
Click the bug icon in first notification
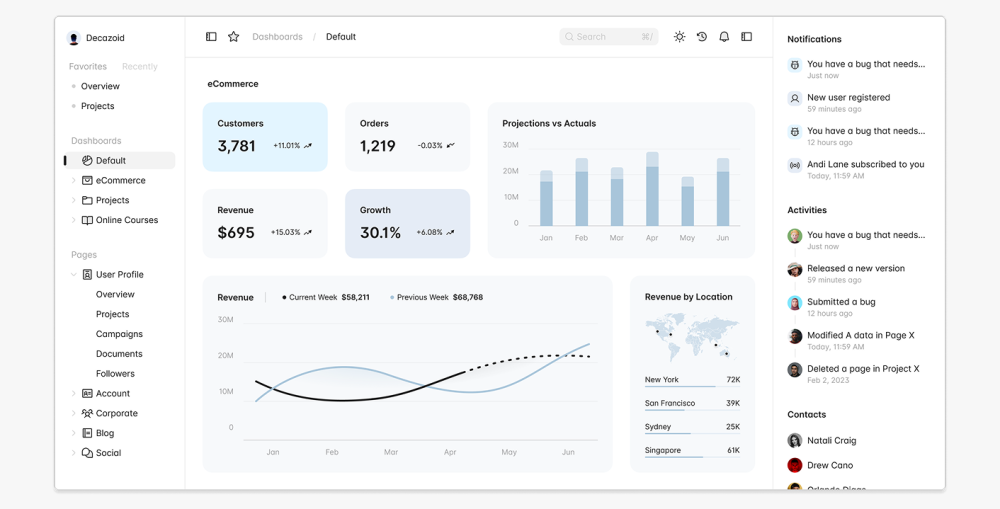[795, 65]
